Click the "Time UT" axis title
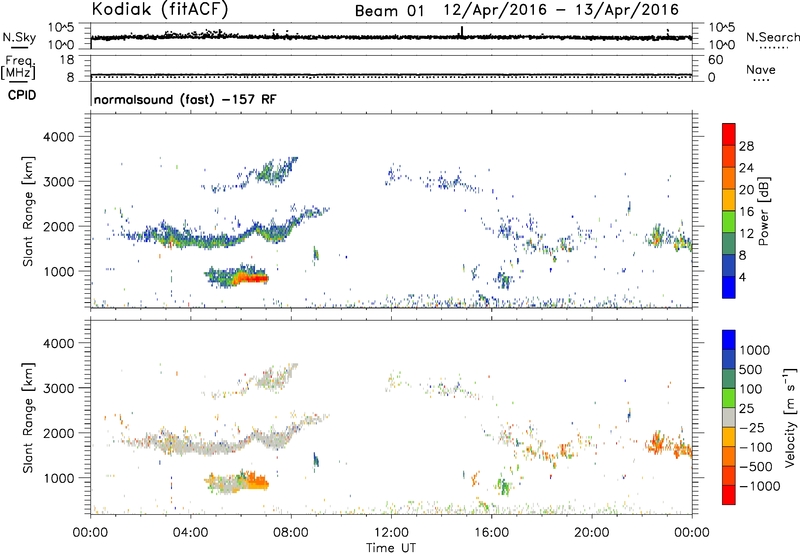Image resolution: width=800 pixels, height=554 pixels. click(x=391, y=547)
